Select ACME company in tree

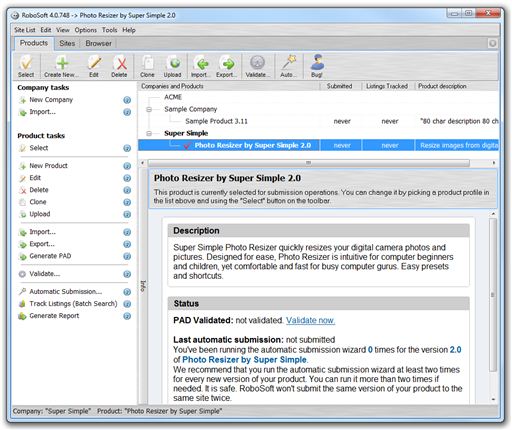[x=173, y=97]
